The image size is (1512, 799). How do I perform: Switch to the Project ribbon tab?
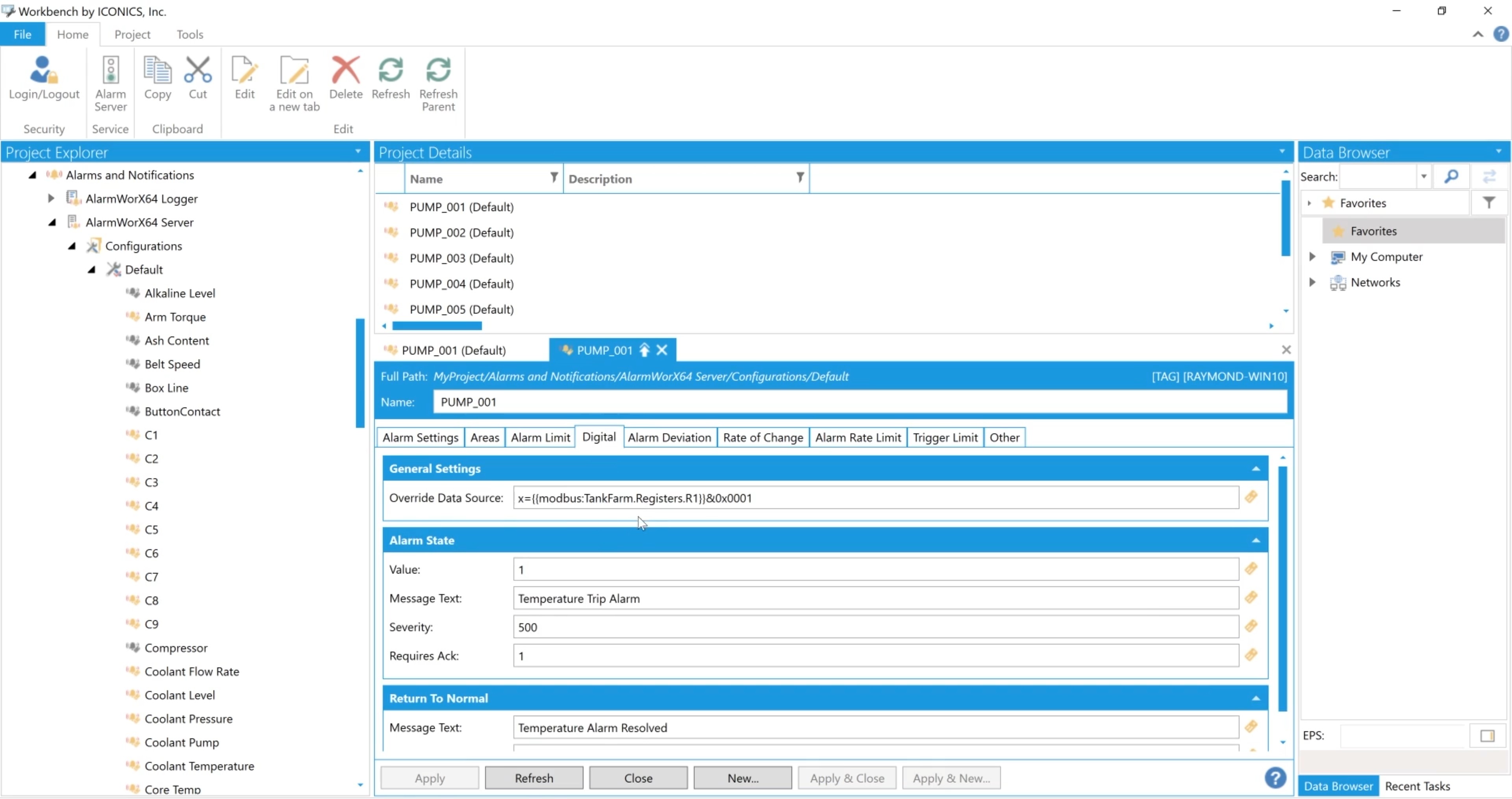pos(132,34)
